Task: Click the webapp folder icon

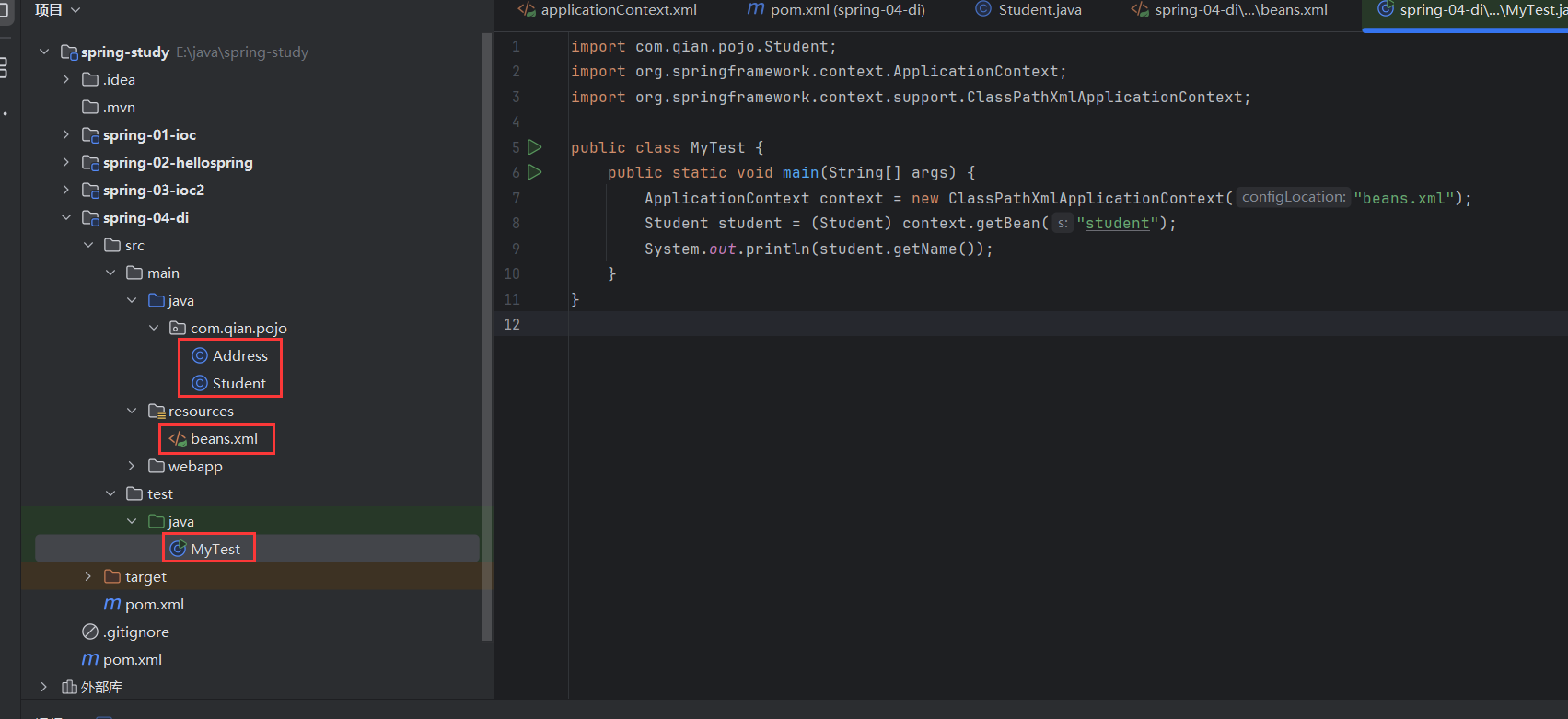Action: pyautogui.click(x=157, y=466)
